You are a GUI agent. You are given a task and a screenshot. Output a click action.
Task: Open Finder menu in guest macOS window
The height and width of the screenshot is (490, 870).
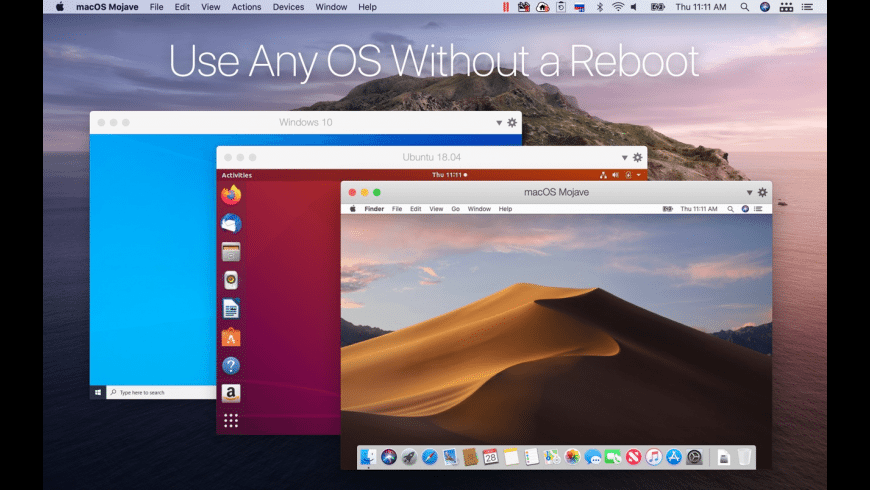(x=374, y=209)
